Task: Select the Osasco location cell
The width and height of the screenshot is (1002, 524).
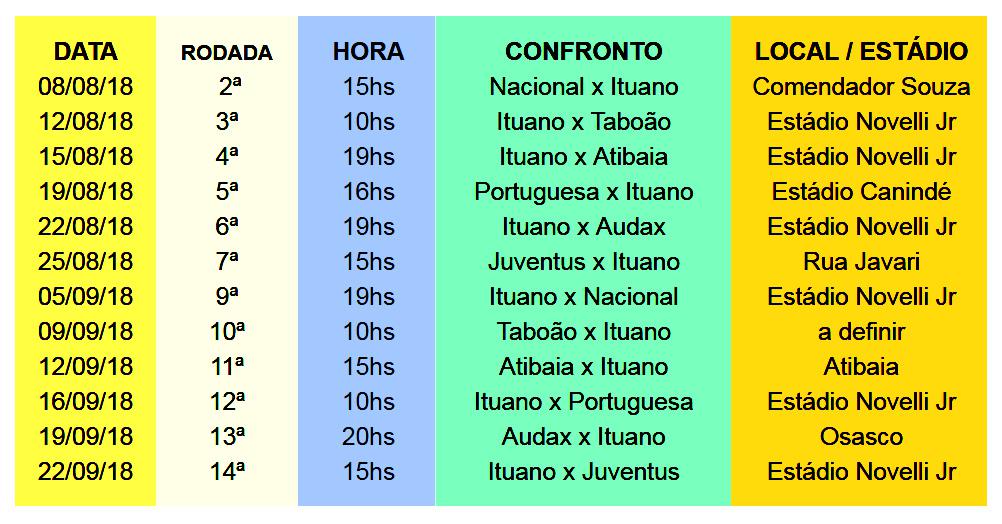Action: (x=861, y=436)
